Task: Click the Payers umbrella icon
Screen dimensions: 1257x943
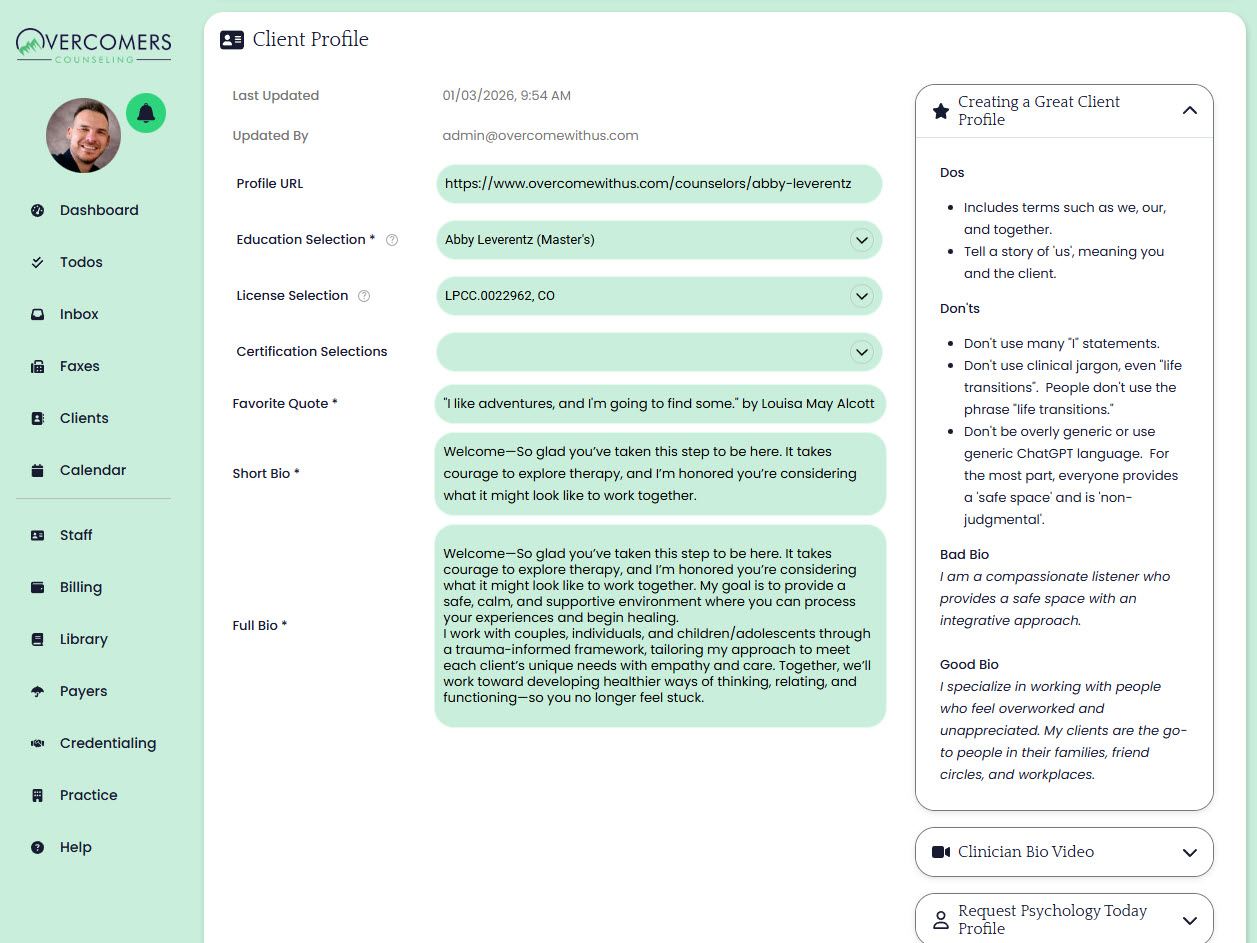Action: click(38, 691)
